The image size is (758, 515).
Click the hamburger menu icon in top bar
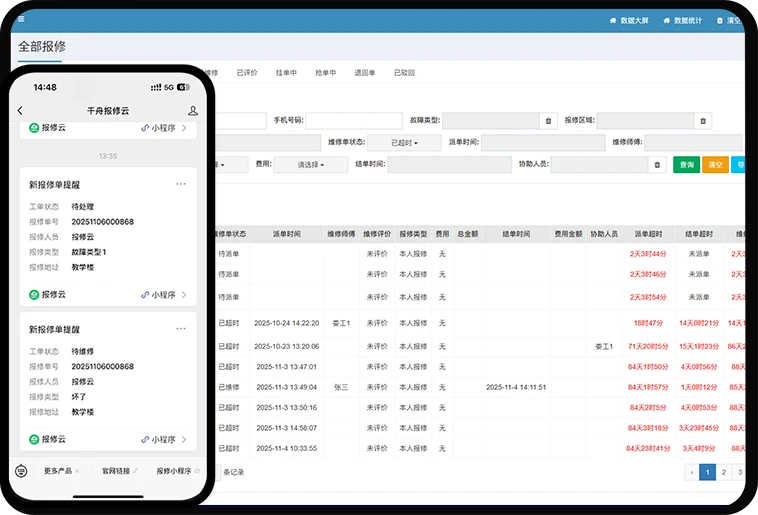click(22, 20)
